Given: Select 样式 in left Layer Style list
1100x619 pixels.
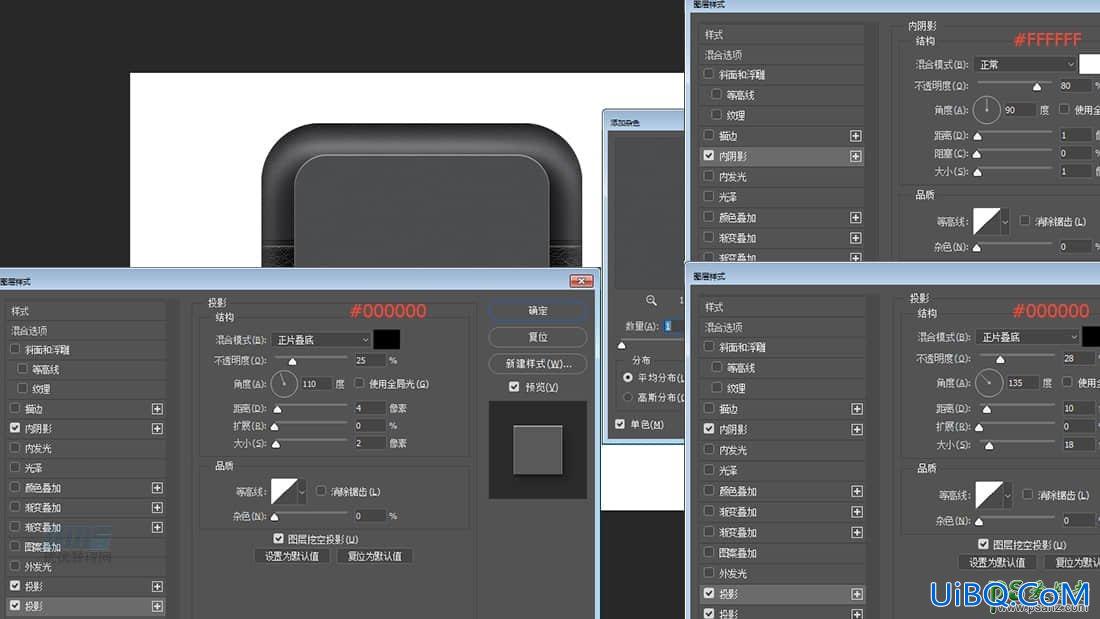Looking at the screenshot, I should pos(86,311).
